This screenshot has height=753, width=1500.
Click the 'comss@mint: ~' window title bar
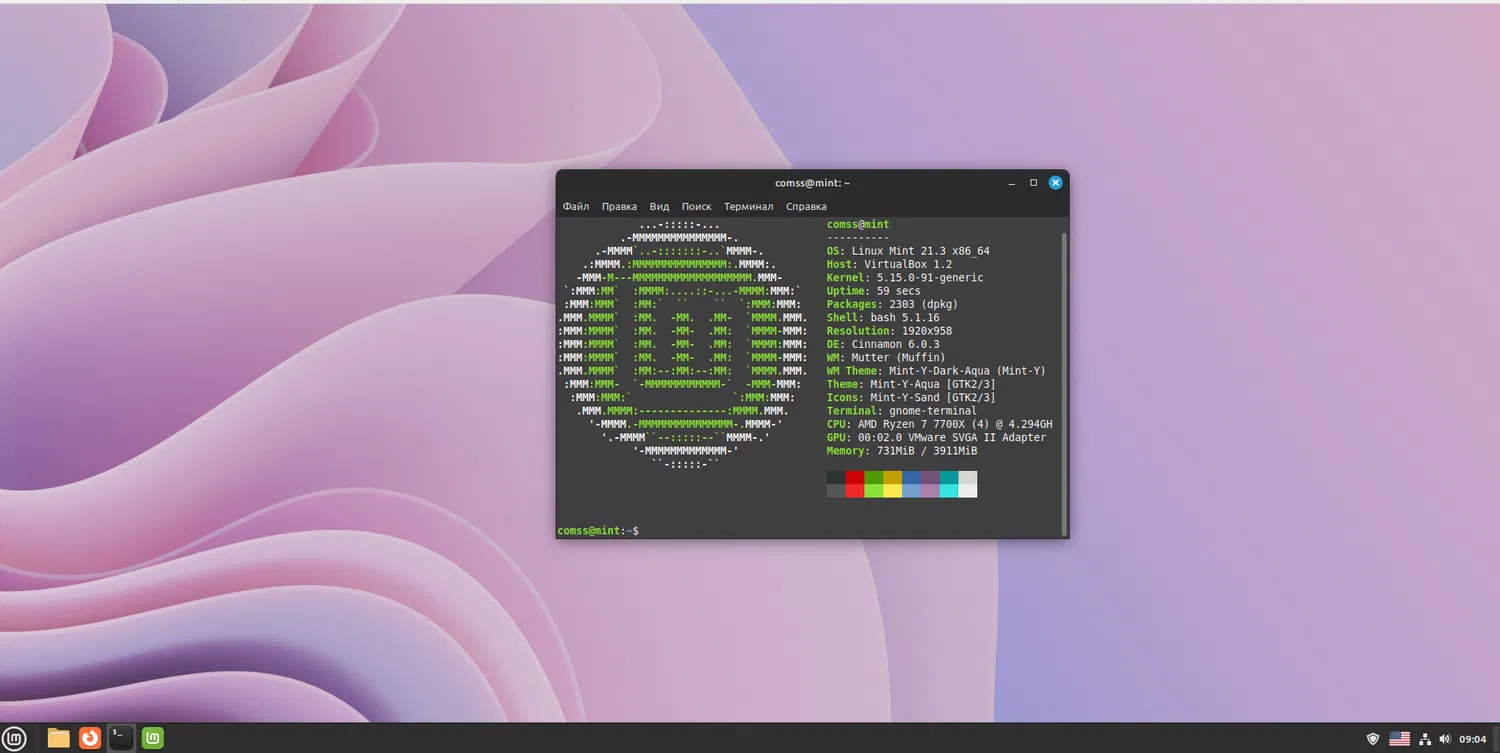[812, 183]
